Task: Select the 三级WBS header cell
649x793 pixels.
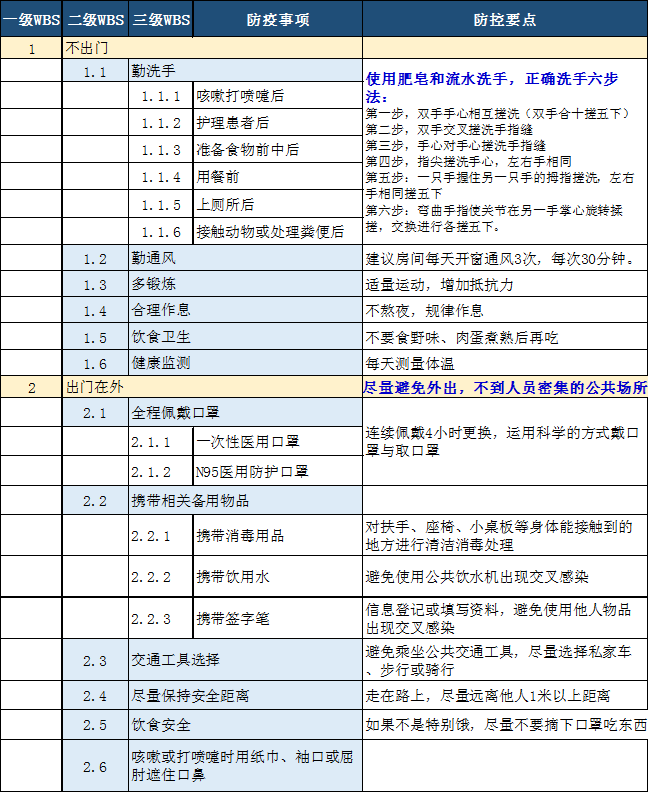Action: 161,19
